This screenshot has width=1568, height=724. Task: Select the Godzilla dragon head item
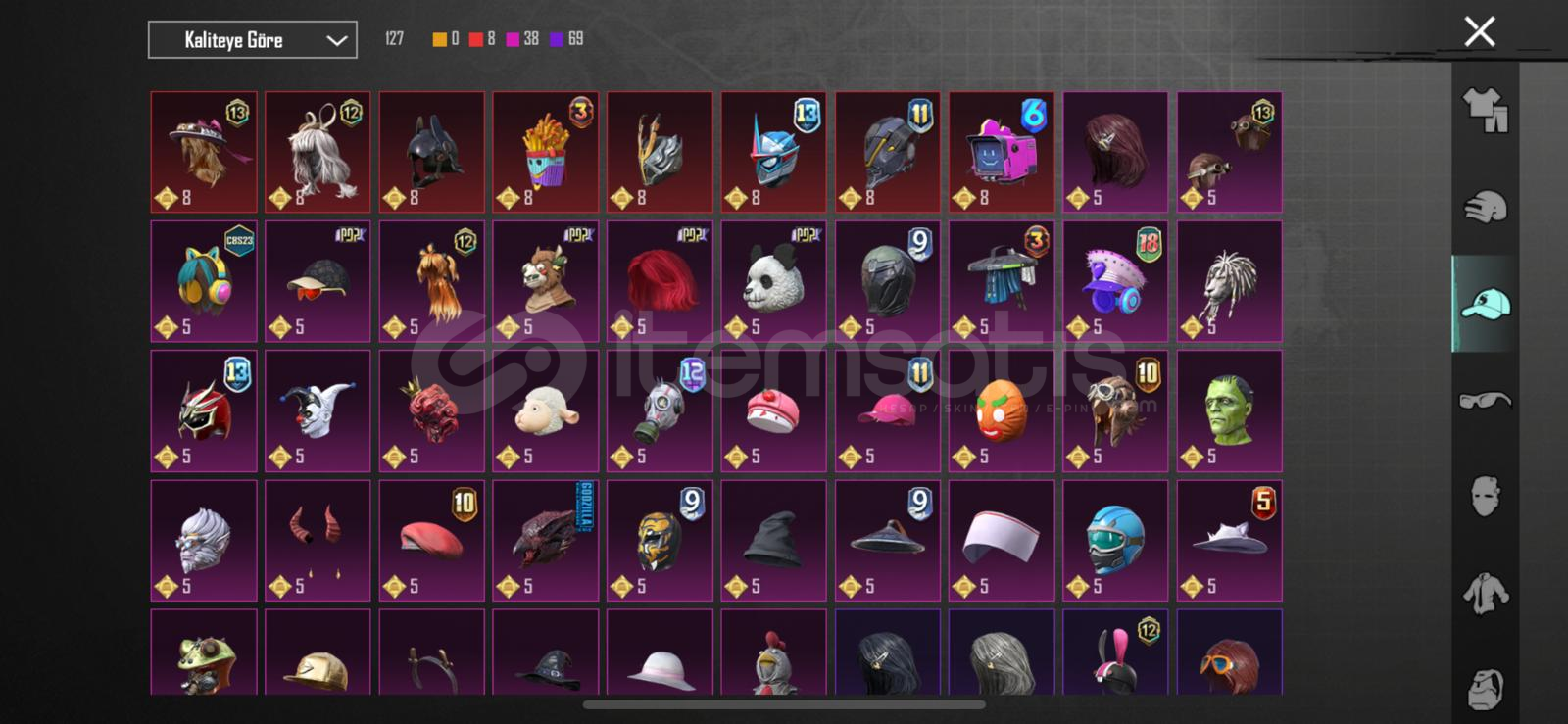point(545,540)
